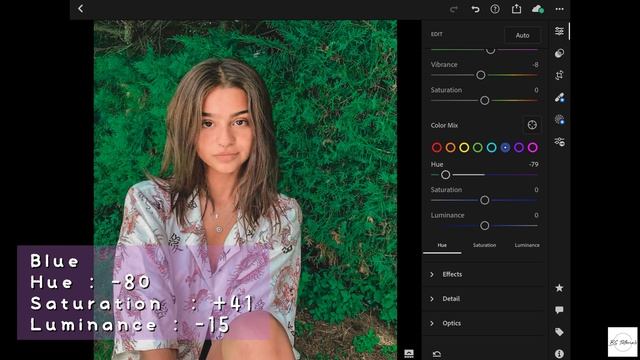
Task: Click the Color Mix heading
Action: [x=444, y=125]
